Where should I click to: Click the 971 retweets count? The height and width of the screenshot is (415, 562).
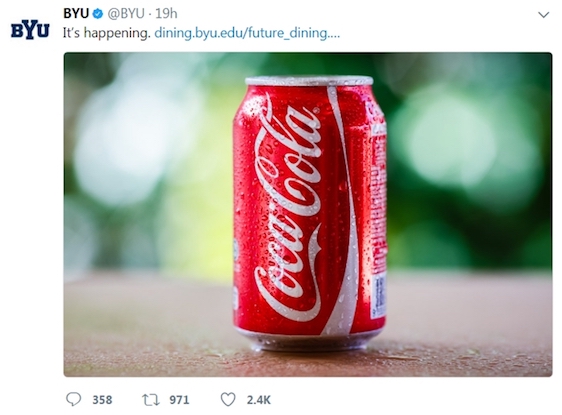click(x=179, y=400)
